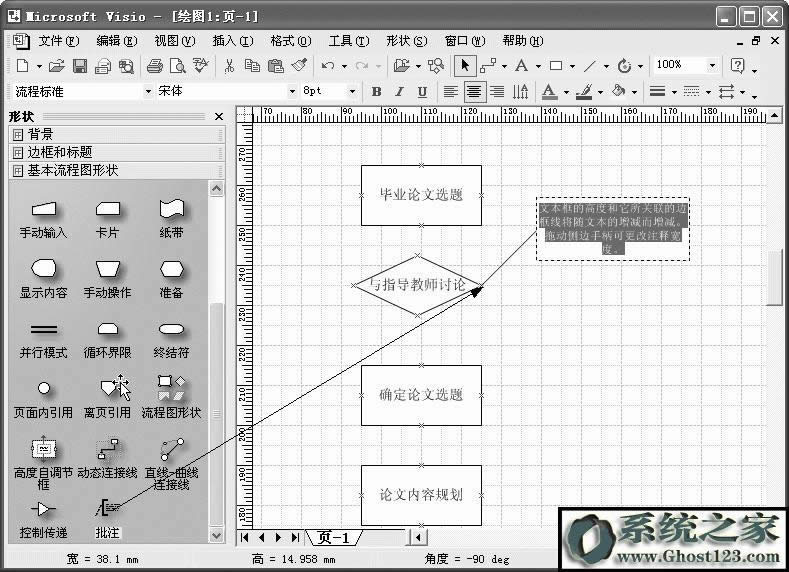Viewport: 789px width, 572px height.
Task: Click the New document icon
Action: [23, 65]
